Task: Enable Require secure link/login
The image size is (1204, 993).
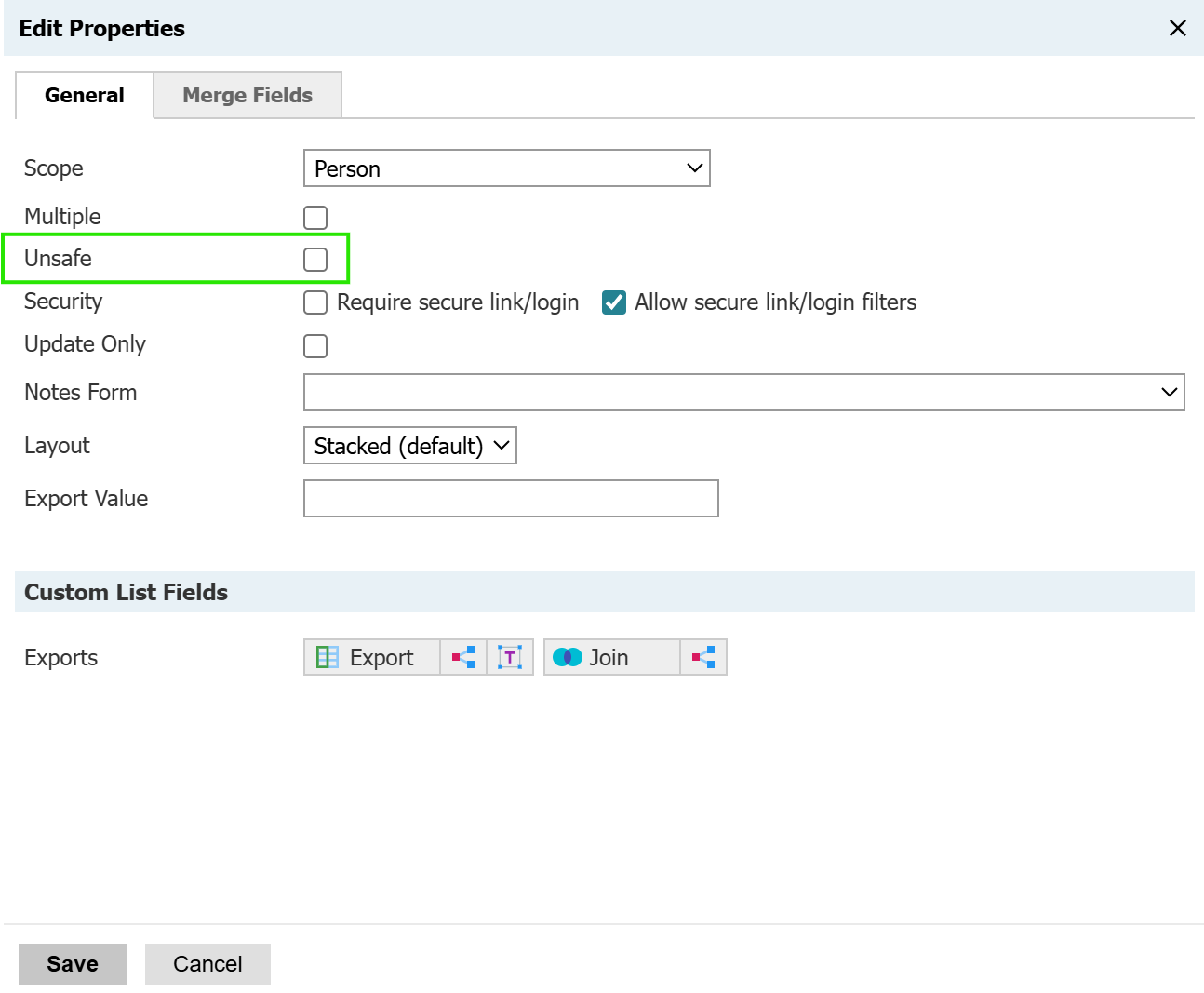Action: [315, 302]
